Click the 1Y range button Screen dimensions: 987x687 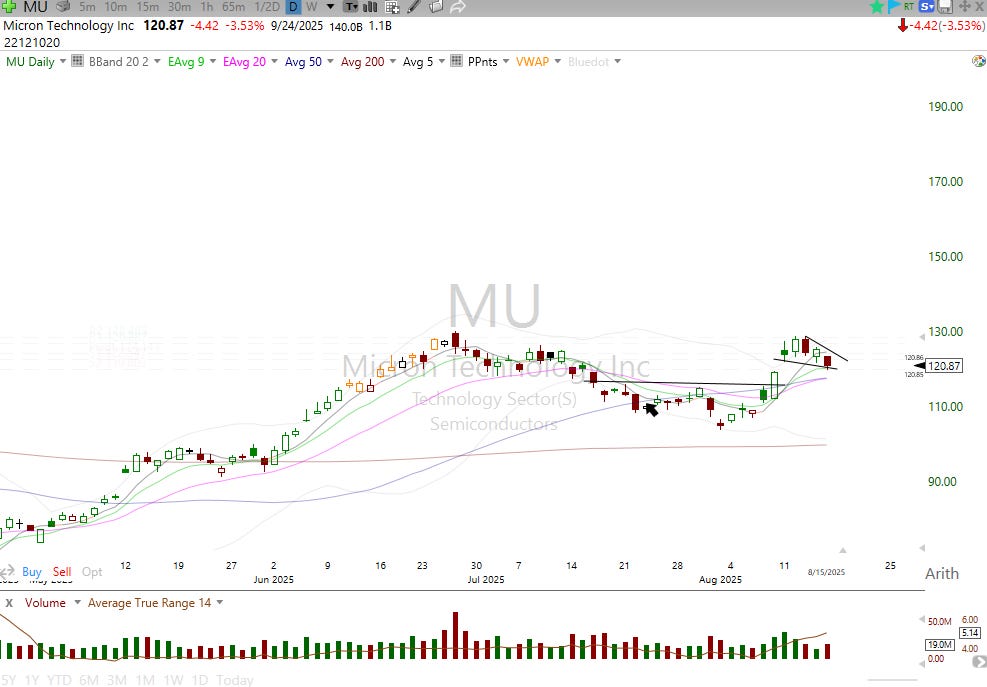click(31, 680)
